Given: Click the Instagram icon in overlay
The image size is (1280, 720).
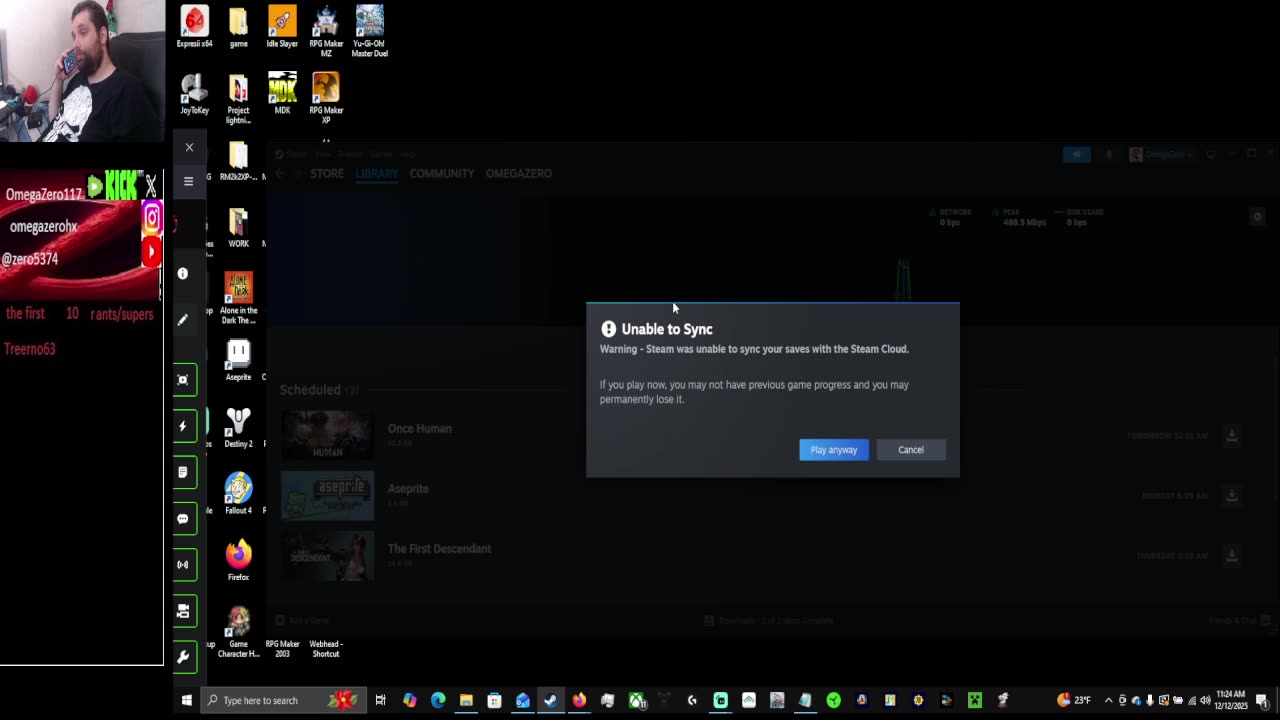Looking at the screenshot, I should (x=152, y=216).
